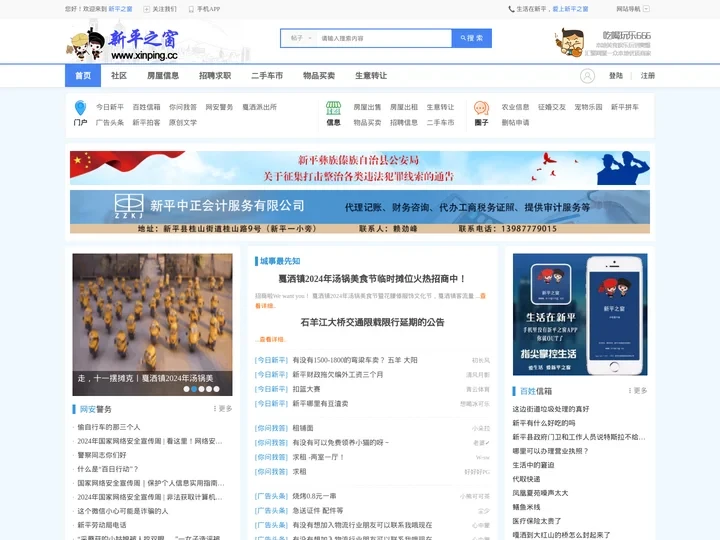Click the 吃喝玩乐666 mascot banner
720x540 pixels.
602,43
